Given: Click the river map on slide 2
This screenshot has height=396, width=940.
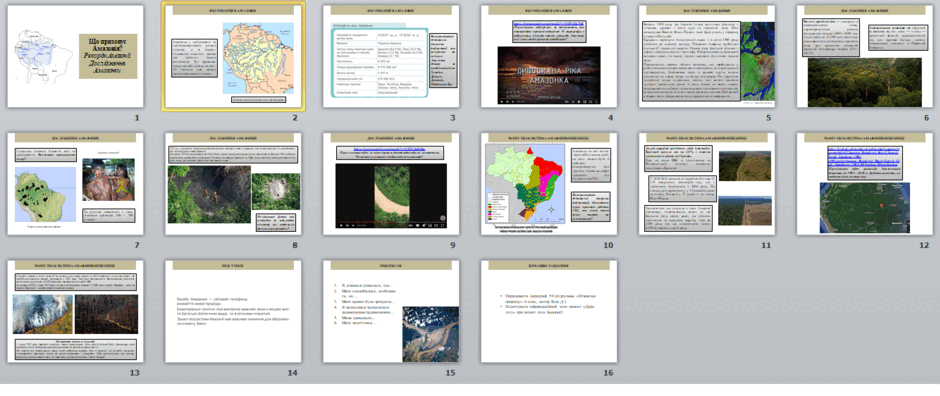Looking at the screenshot, I should (x=258, y=58).
